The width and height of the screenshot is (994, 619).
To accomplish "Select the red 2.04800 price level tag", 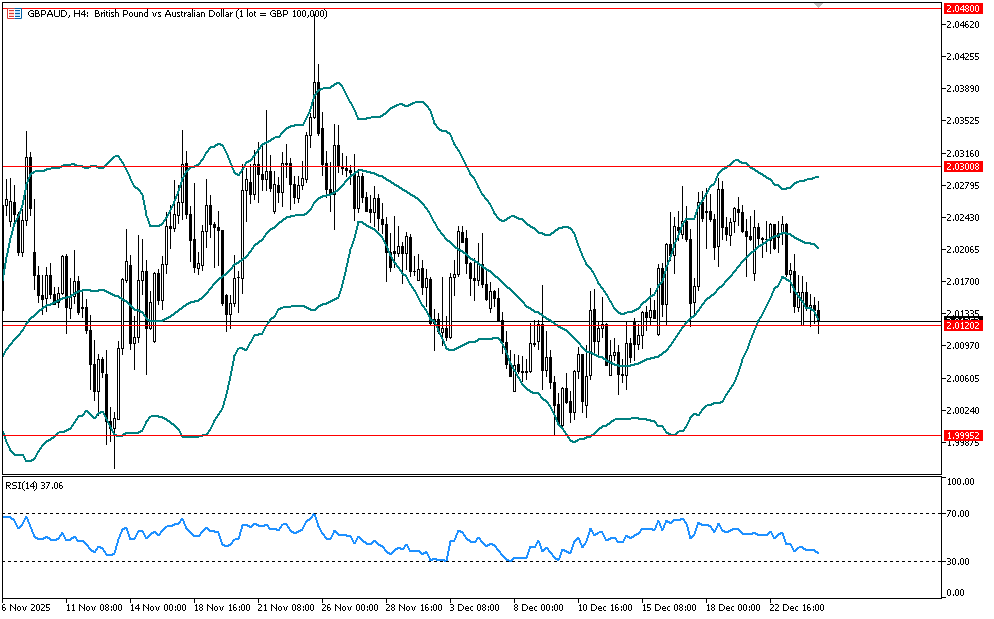I will pos(962,7).
